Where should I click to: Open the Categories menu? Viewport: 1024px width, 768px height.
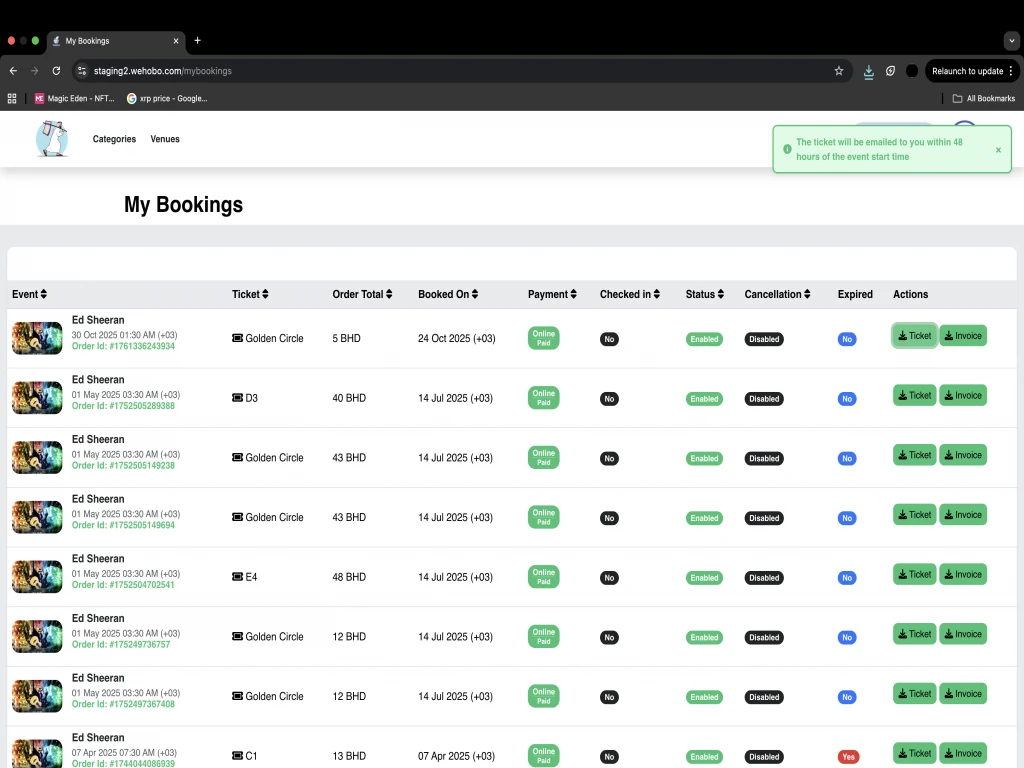(114, 139)
